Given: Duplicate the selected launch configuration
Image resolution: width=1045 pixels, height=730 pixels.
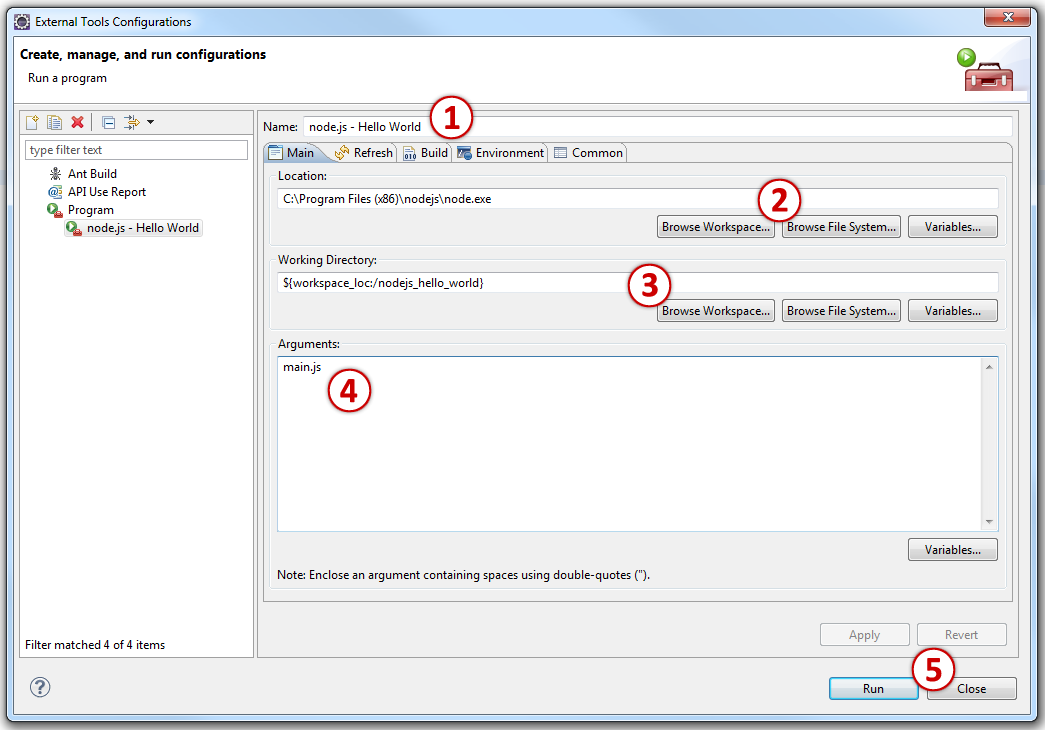Looking at the screenshot, I should tap(54, 122).
